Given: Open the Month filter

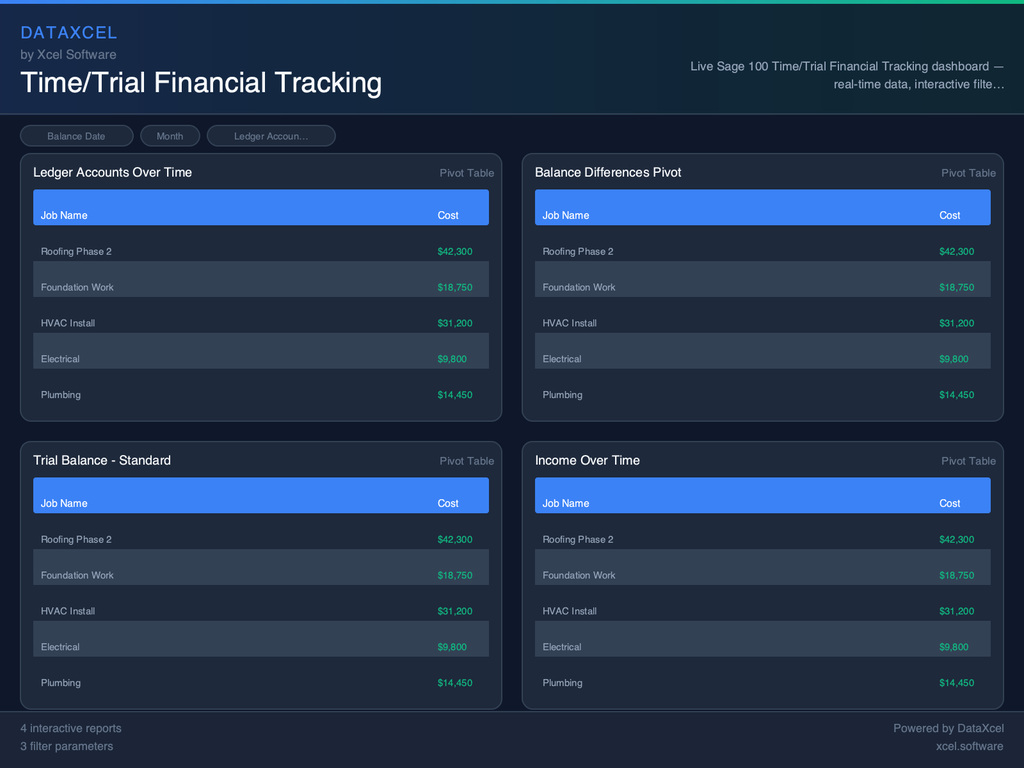Looking at the screenshot, I should coord(169,135).
